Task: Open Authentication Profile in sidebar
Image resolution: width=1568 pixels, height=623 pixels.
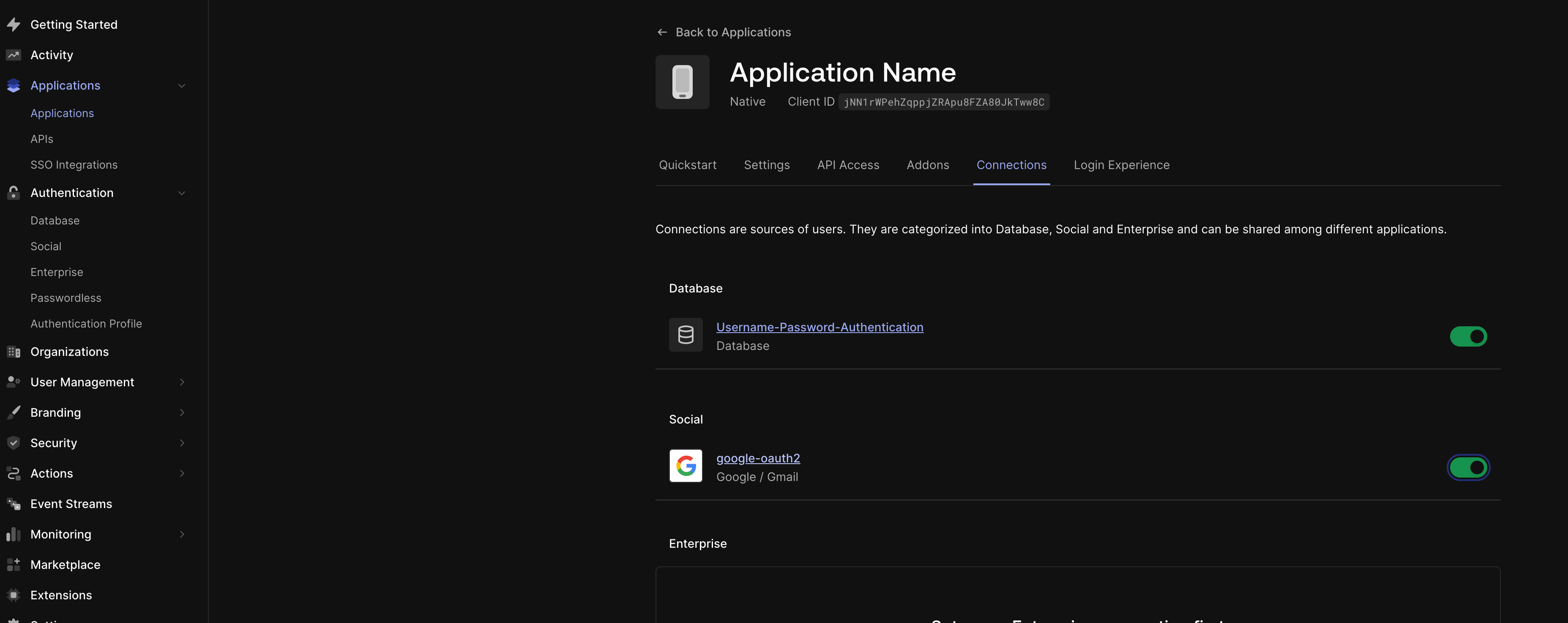Action: pos(86,323)
